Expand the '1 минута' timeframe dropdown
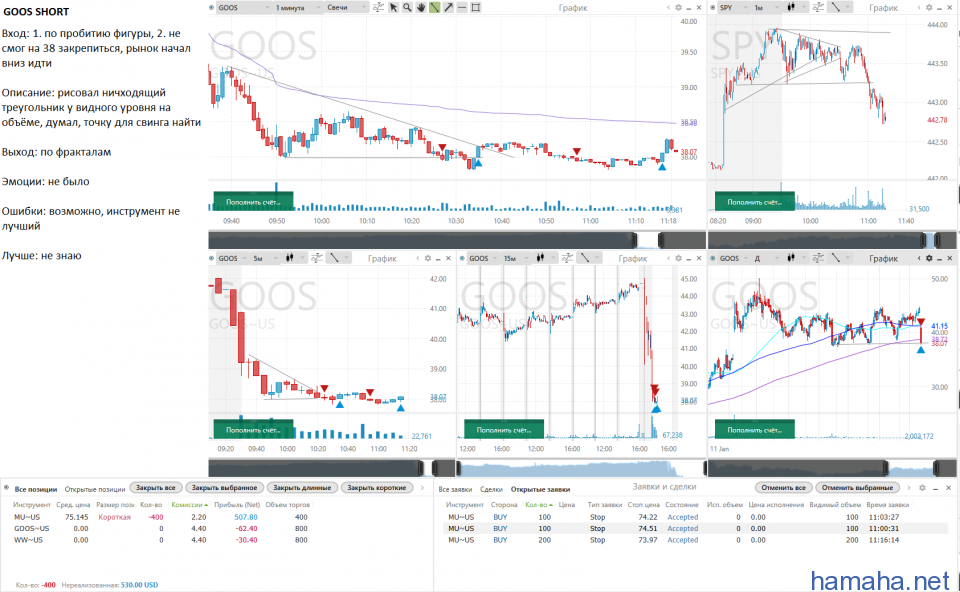Screen dimensions: 960x592 [298, 7]
